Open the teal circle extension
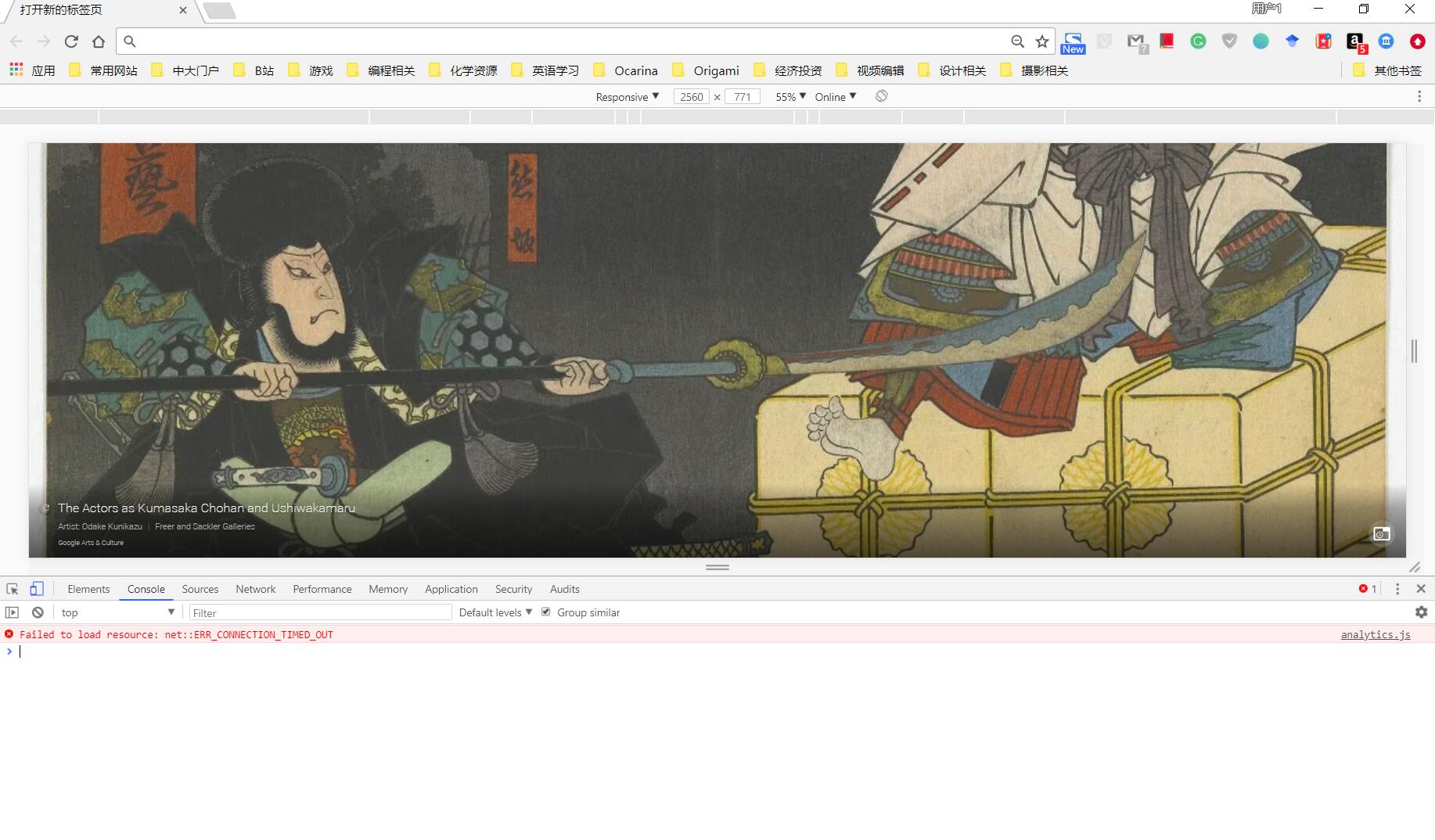This screenshot has width=1435, height=840. click(1261, 41)
